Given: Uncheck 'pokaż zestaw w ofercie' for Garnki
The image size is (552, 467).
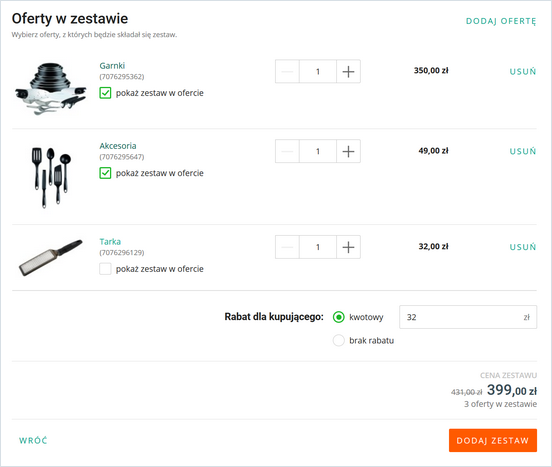Looking at the screenshot, I should [x=105, y=93].
